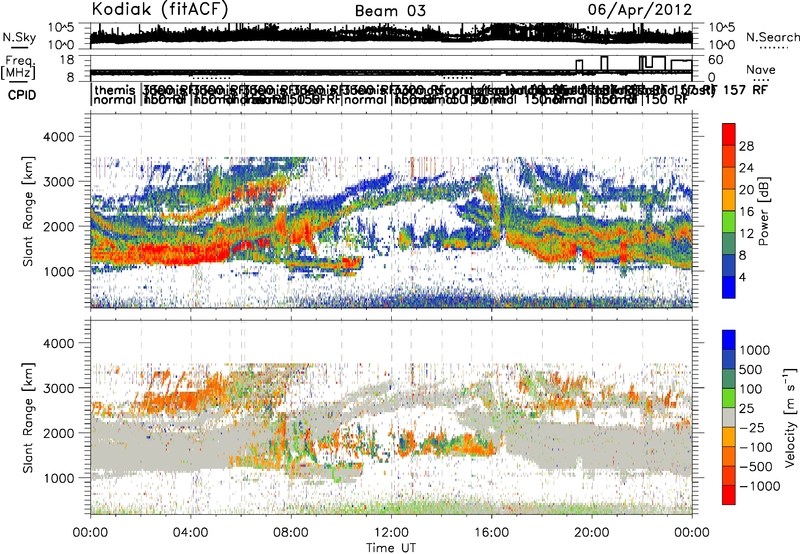Click the 'Freq. [MHz]' label

(18, 67)
